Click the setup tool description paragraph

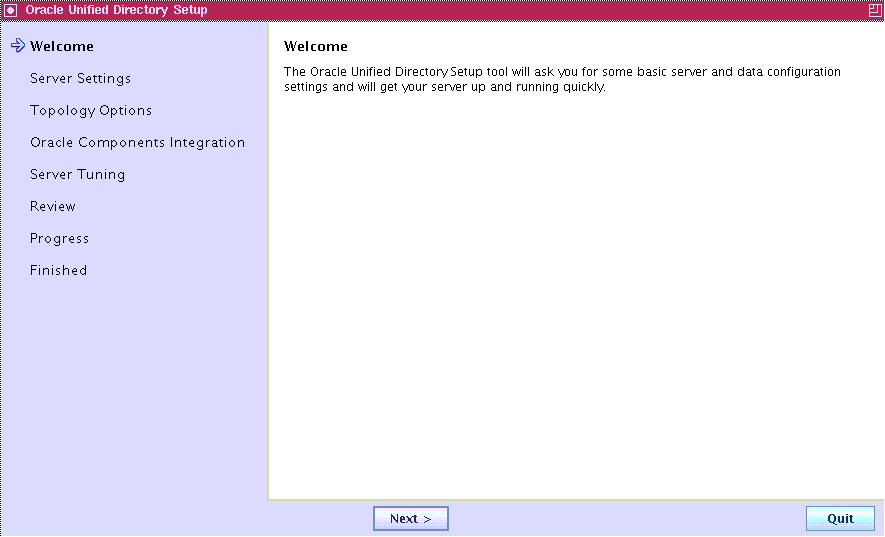point(562,79)
